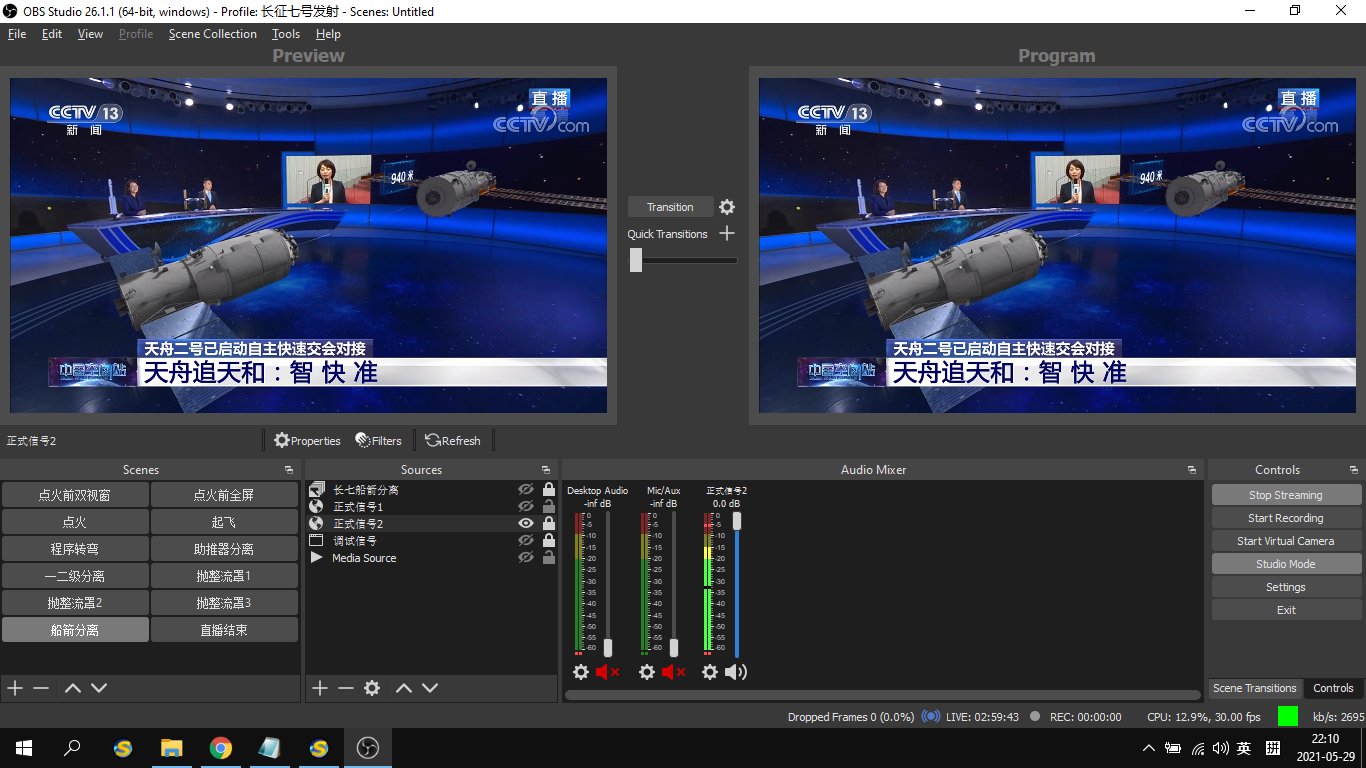Open the Help menu
Viewport: 1366px width, 768px height.
point(328,34)
